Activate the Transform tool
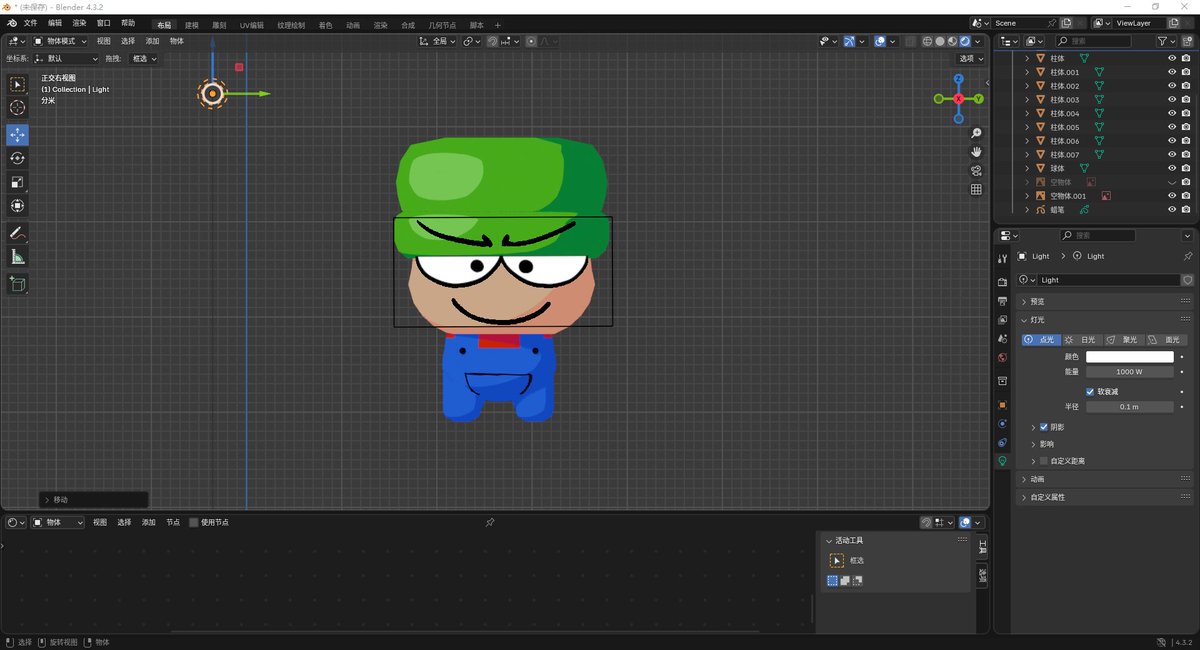 pos(17,206)
